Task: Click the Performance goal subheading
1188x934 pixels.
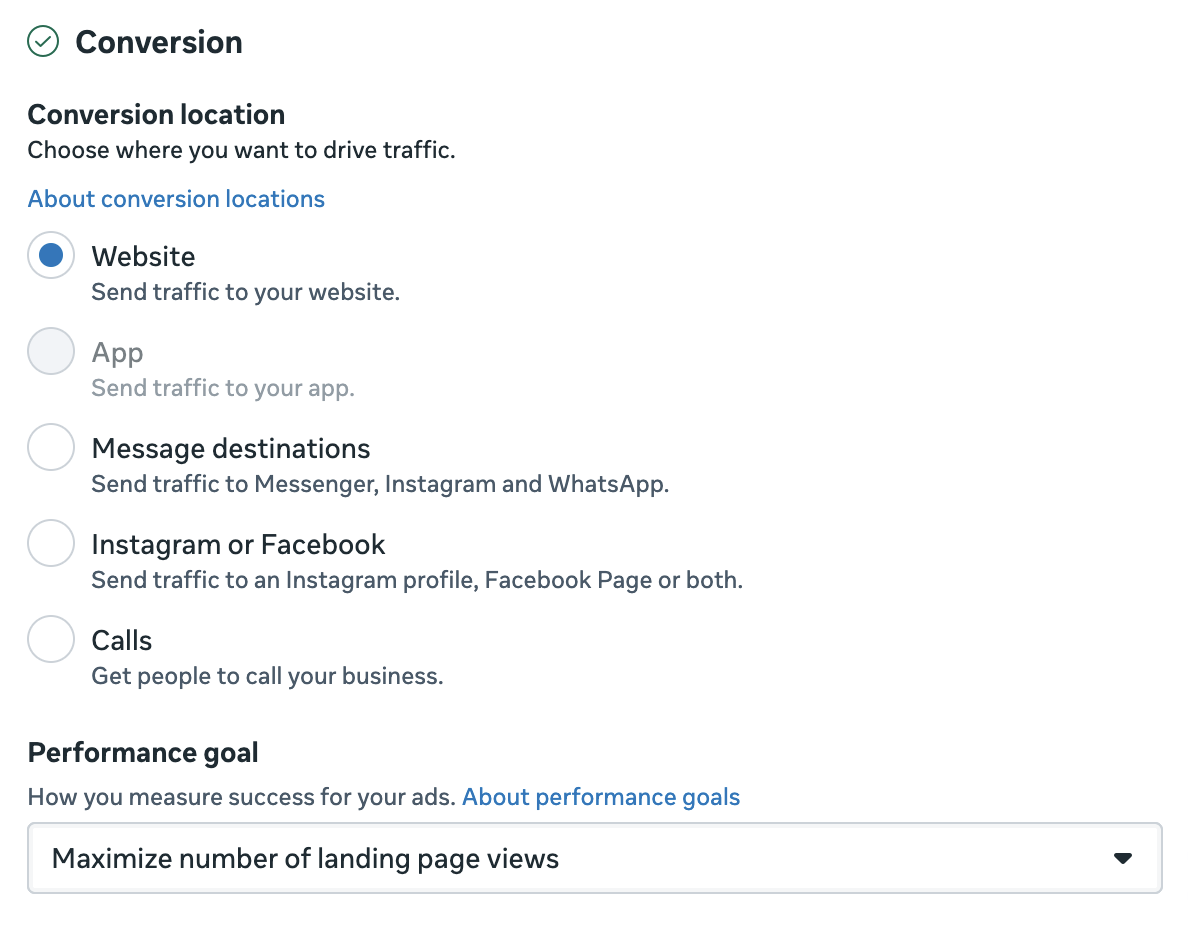Action: point(143,752)
